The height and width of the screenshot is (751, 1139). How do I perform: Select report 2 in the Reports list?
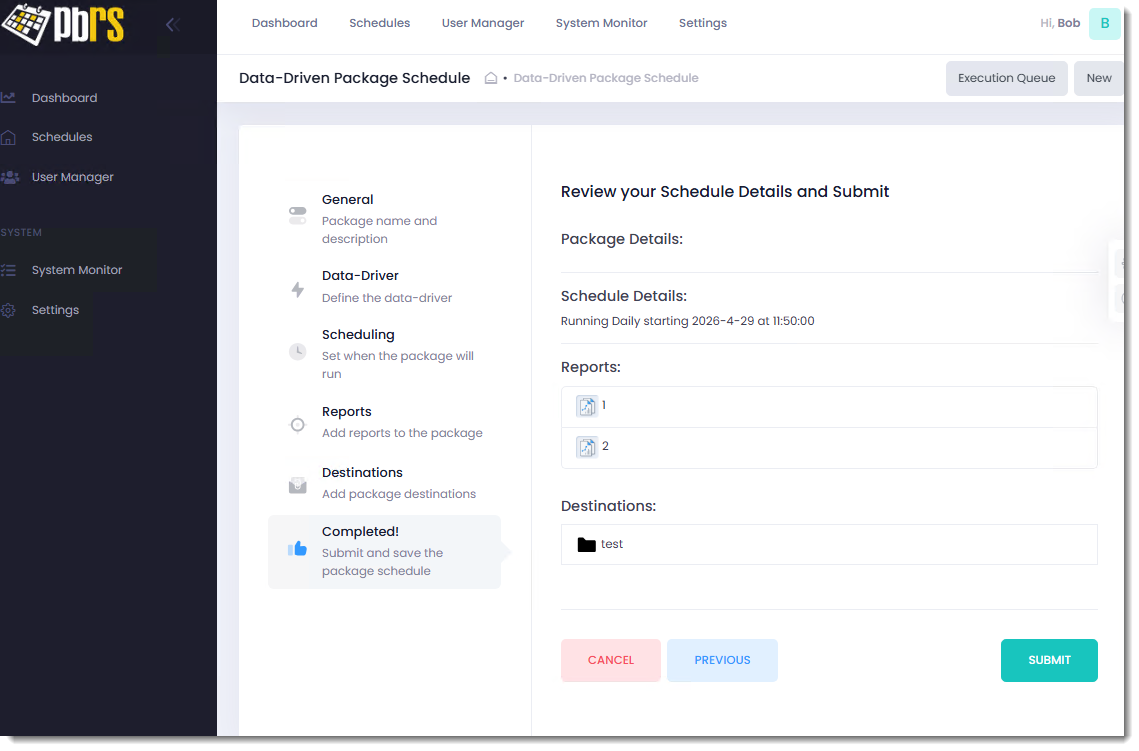point(605,447)
